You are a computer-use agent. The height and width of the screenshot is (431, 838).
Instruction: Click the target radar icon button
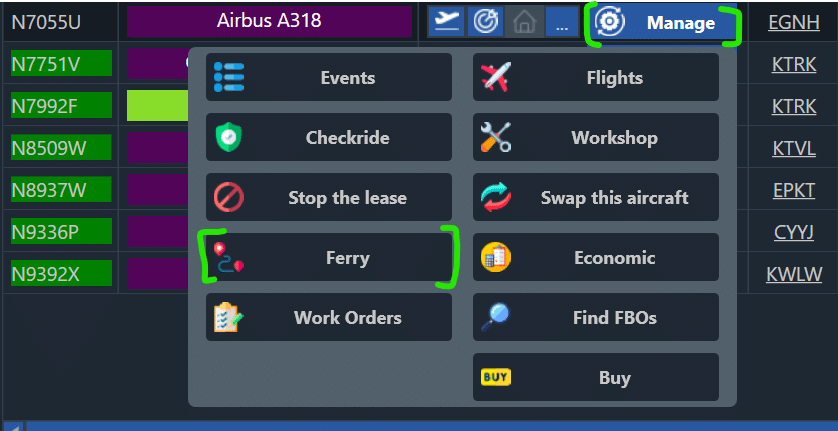(485, 22)
